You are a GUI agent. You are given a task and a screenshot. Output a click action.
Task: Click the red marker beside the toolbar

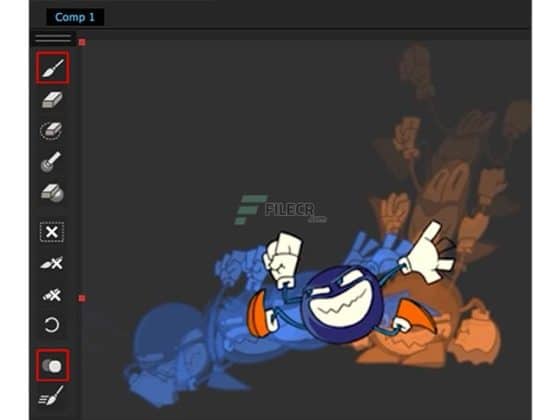click(x=82, y=298)
